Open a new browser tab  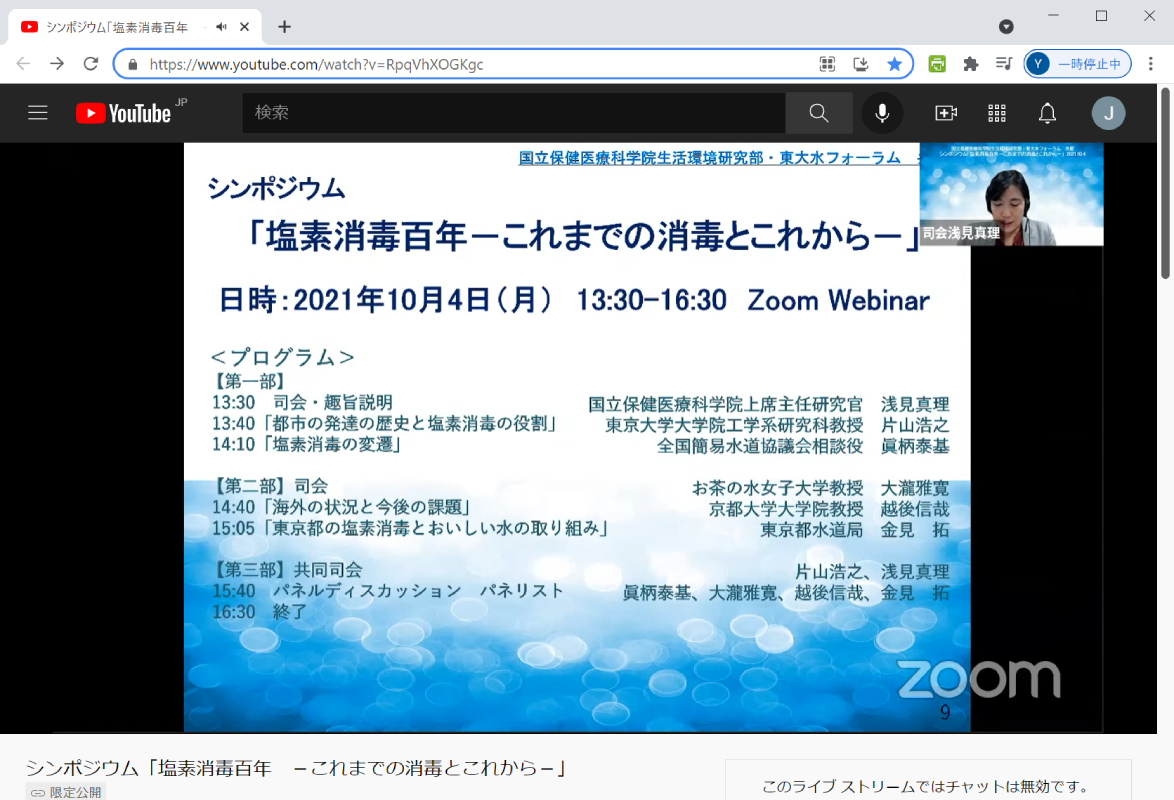[x=284, y=27]
